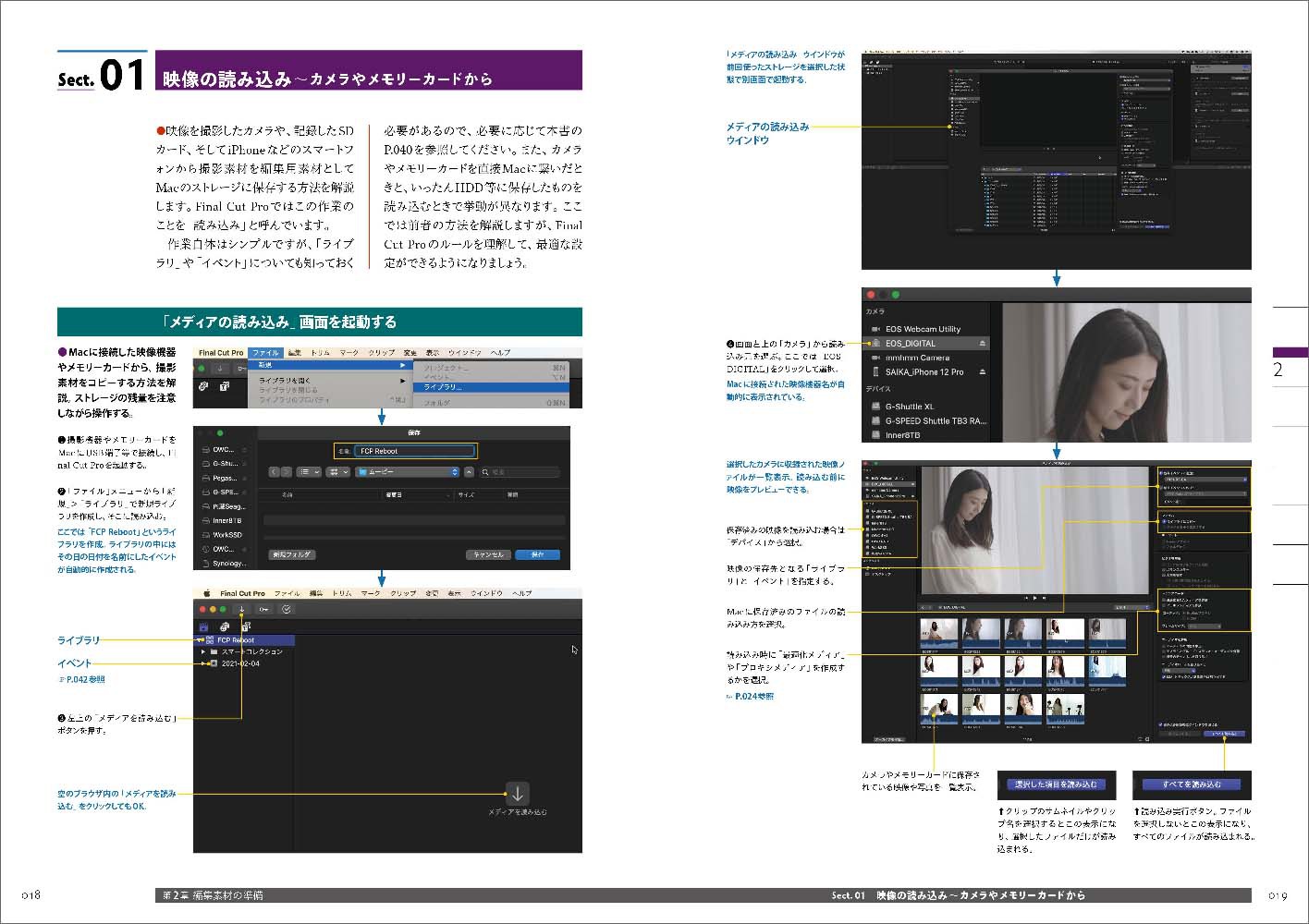Open the ムービー location dropdown
This screenshot has height=924, width=1309.
point(408,472)
